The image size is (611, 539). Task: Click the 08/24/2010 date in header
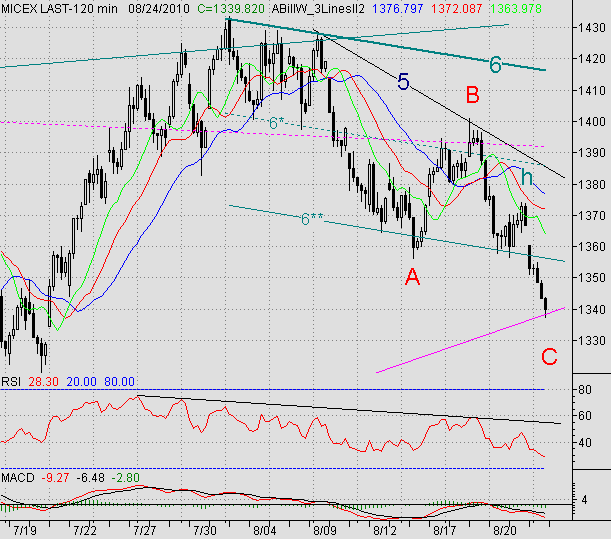pyautogui.click(x=159, y=9)
